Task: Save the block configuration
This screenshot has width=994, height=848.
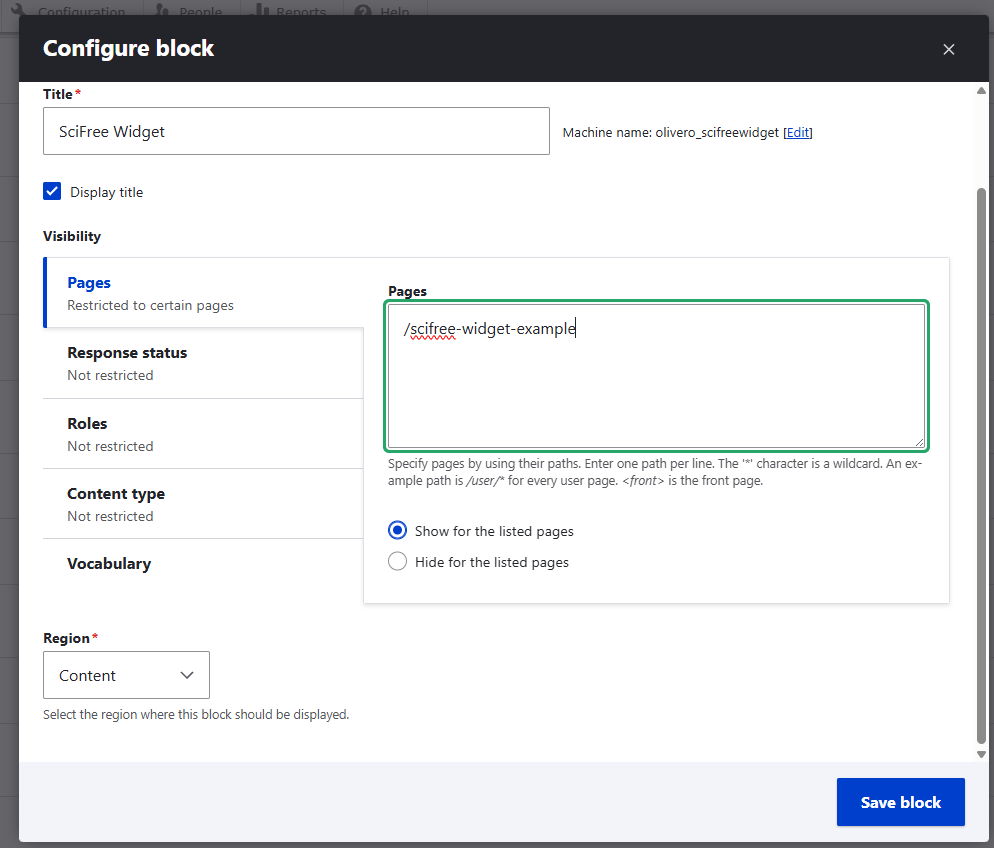Action: click(899, 801)
